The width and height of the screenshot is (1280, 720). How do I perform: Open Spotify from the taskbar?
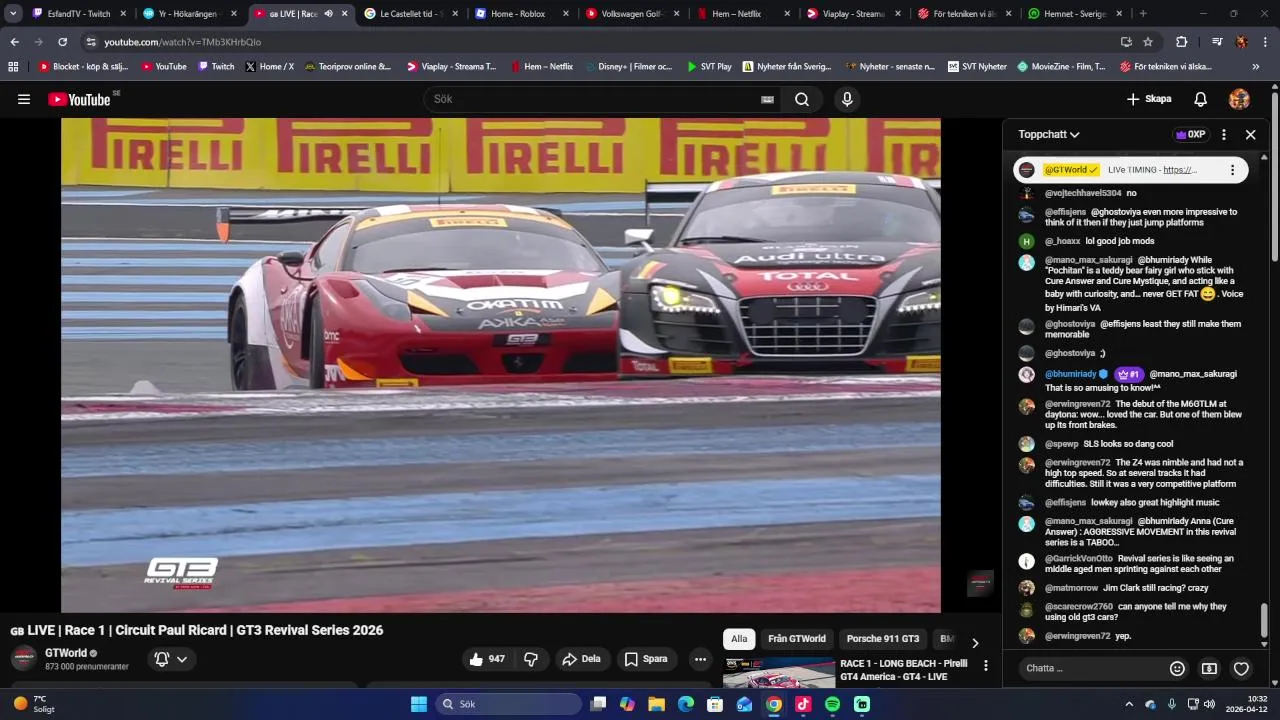coord(832,704)
